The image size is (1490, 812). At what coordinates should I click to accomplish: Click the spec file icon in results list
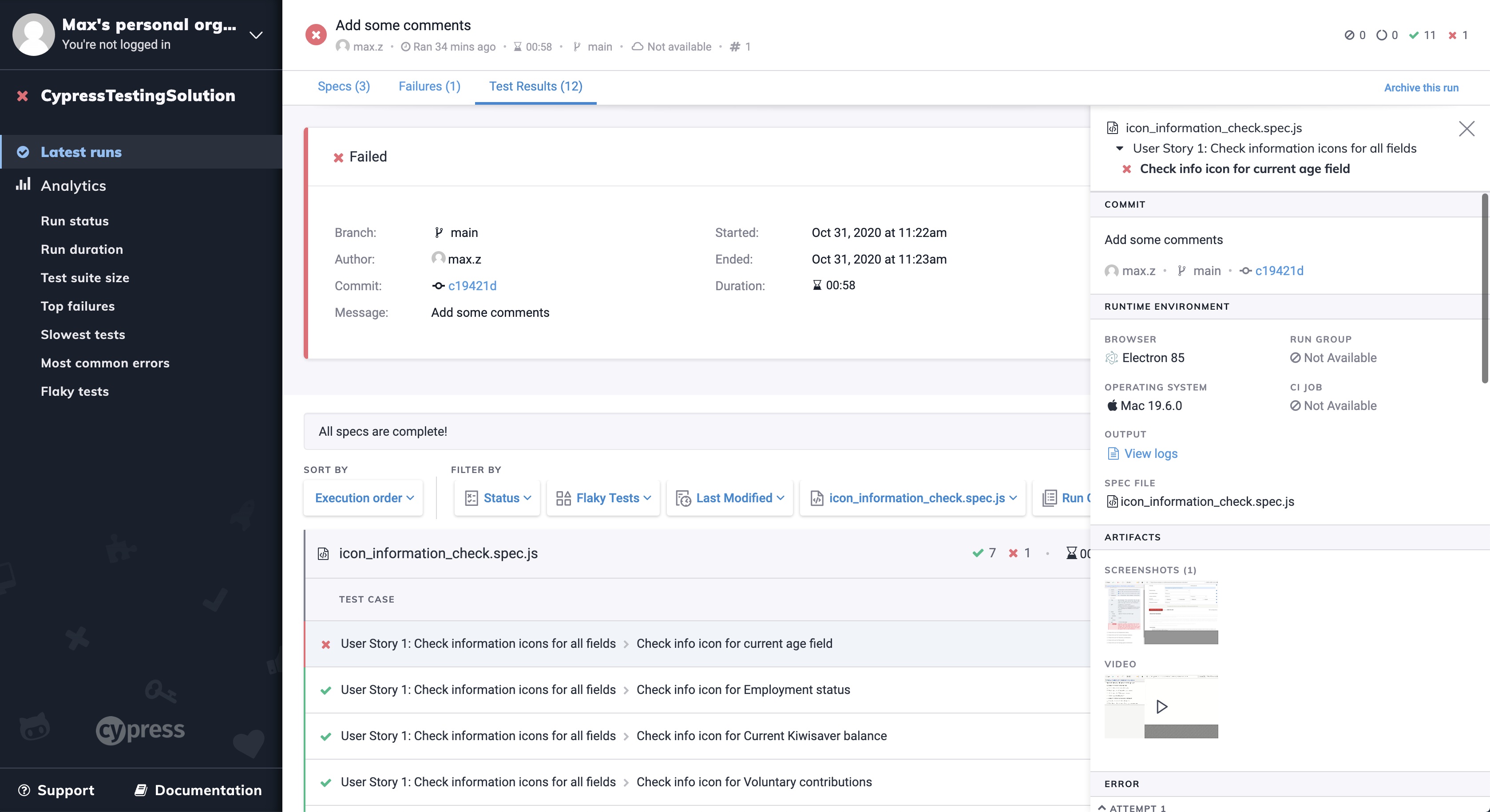coord(323,554)
